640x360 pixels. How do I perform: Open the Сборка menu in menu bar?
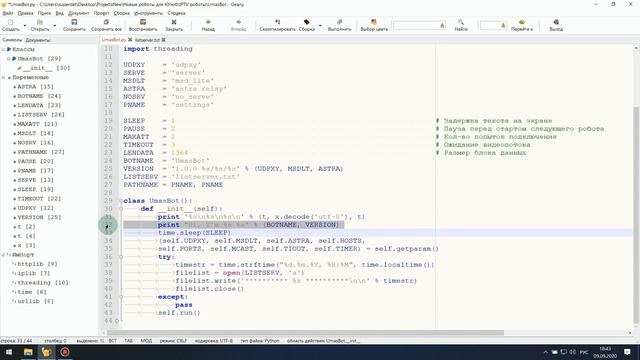click(x=122, y=13)
